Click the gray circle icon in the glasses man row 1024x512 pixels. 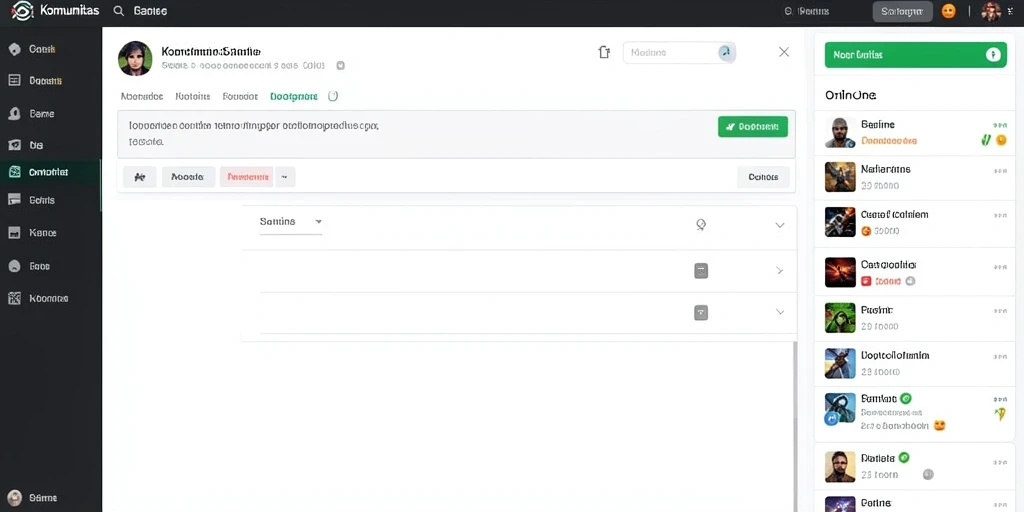(x=929, y=475)
